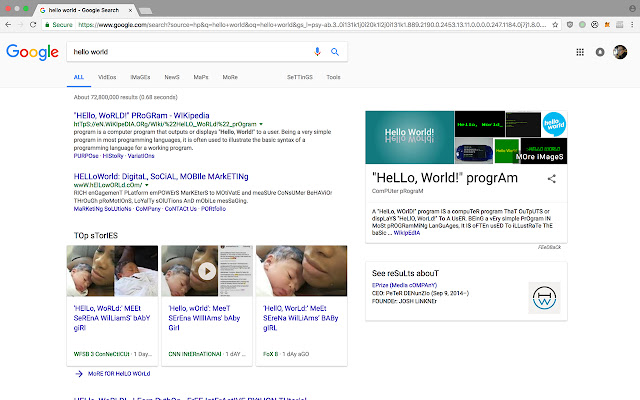Switch to the Videos tab
The height and width of the screenshot is (400, 640).
[x=107, y=77]
